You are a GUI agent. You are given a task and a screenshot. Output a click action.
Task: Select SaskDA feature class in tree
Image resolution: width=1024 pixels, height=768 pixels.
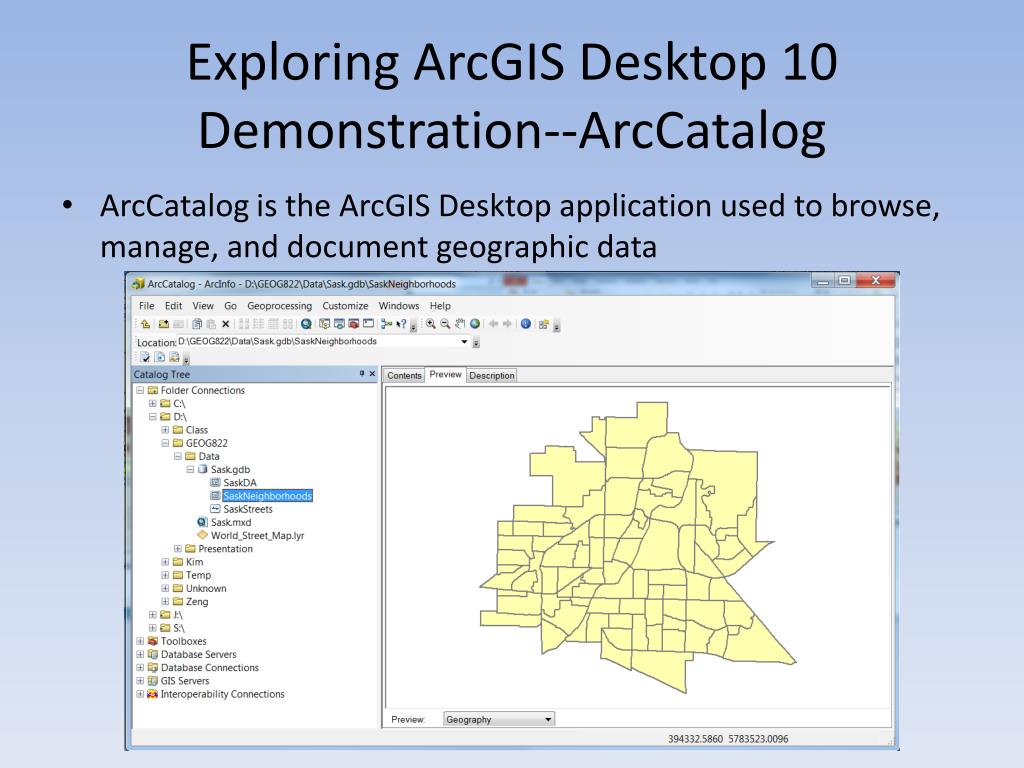click(240, 483)
